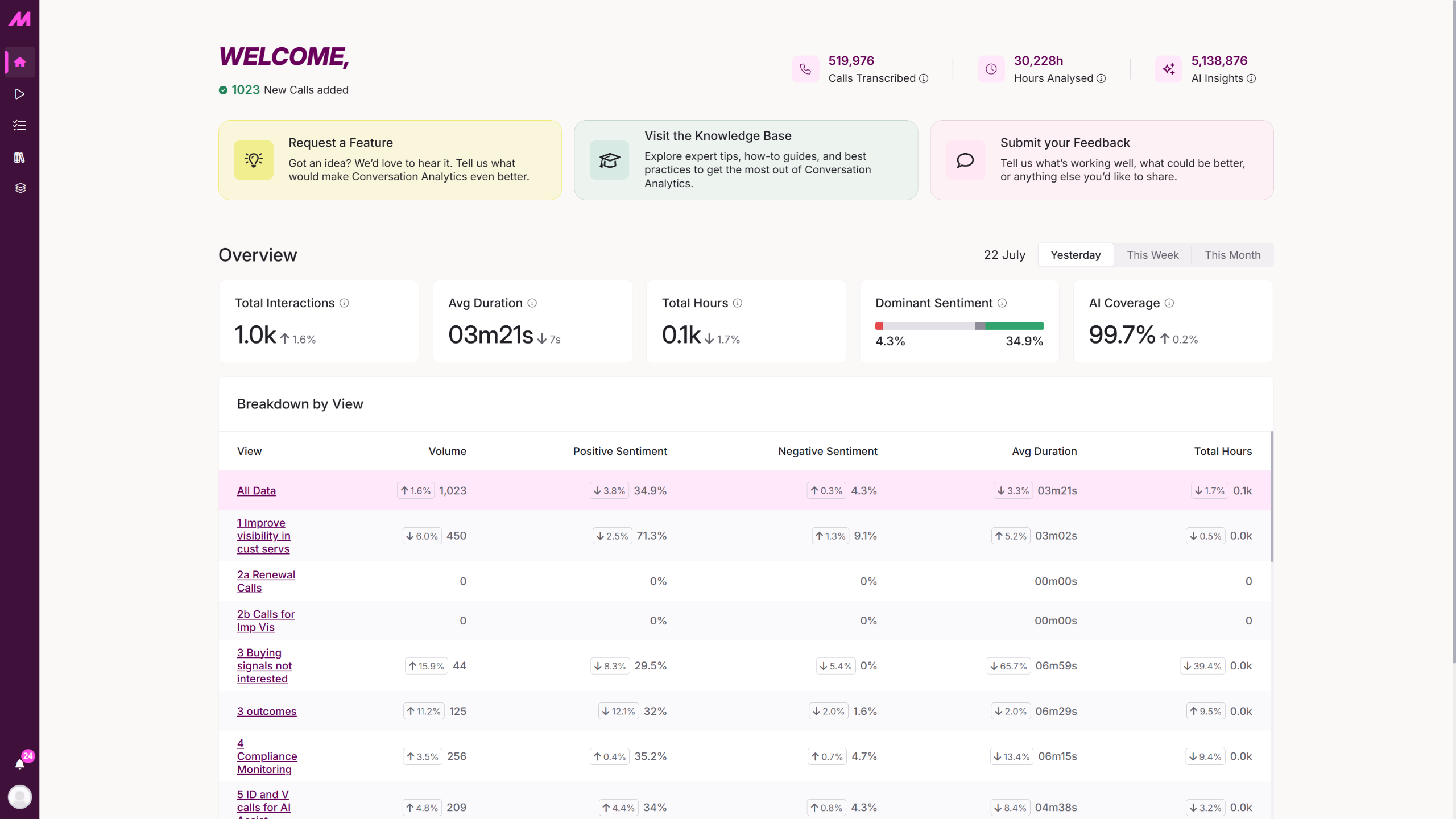Image resolution: width=1456 pixels, height=819 pixels.
Task: Open the Visit the Knowledge Base card
Action: pos(746,160)
